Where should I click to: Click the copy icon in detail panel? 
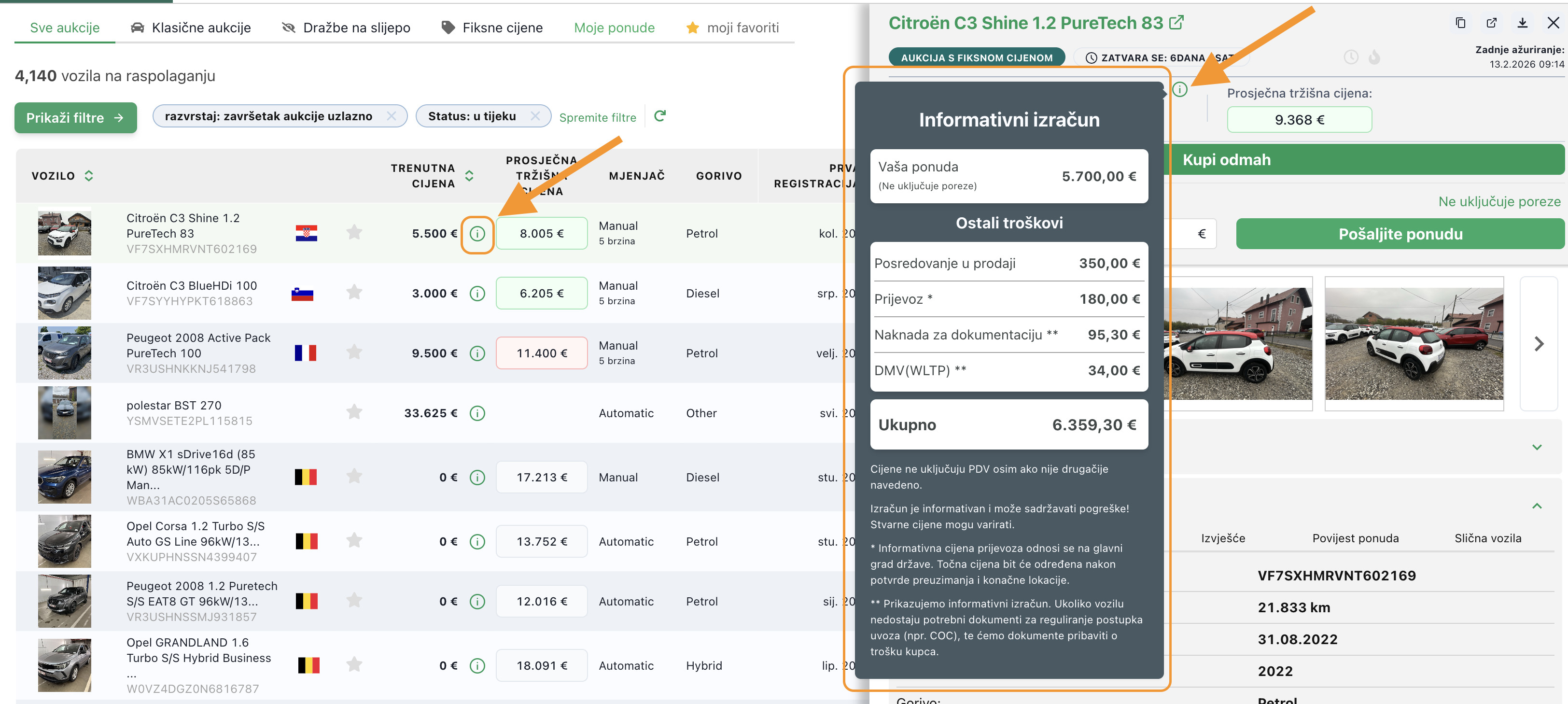coord(1460,23)
